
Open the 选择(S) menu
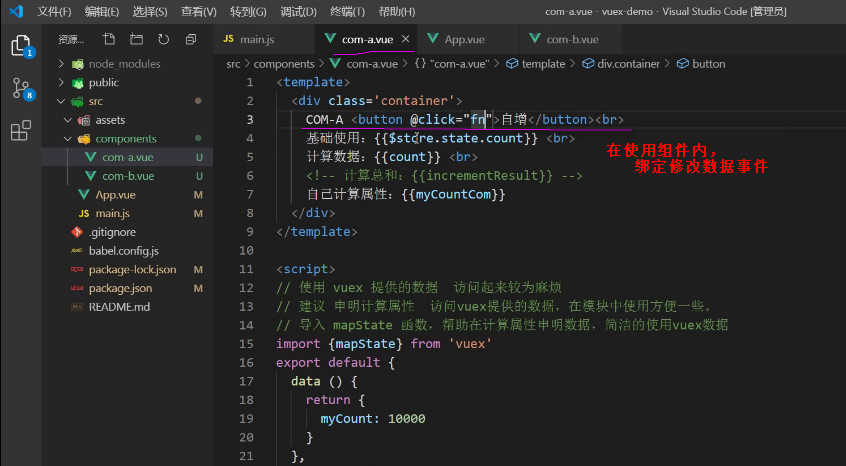click(x=150, y=11)
